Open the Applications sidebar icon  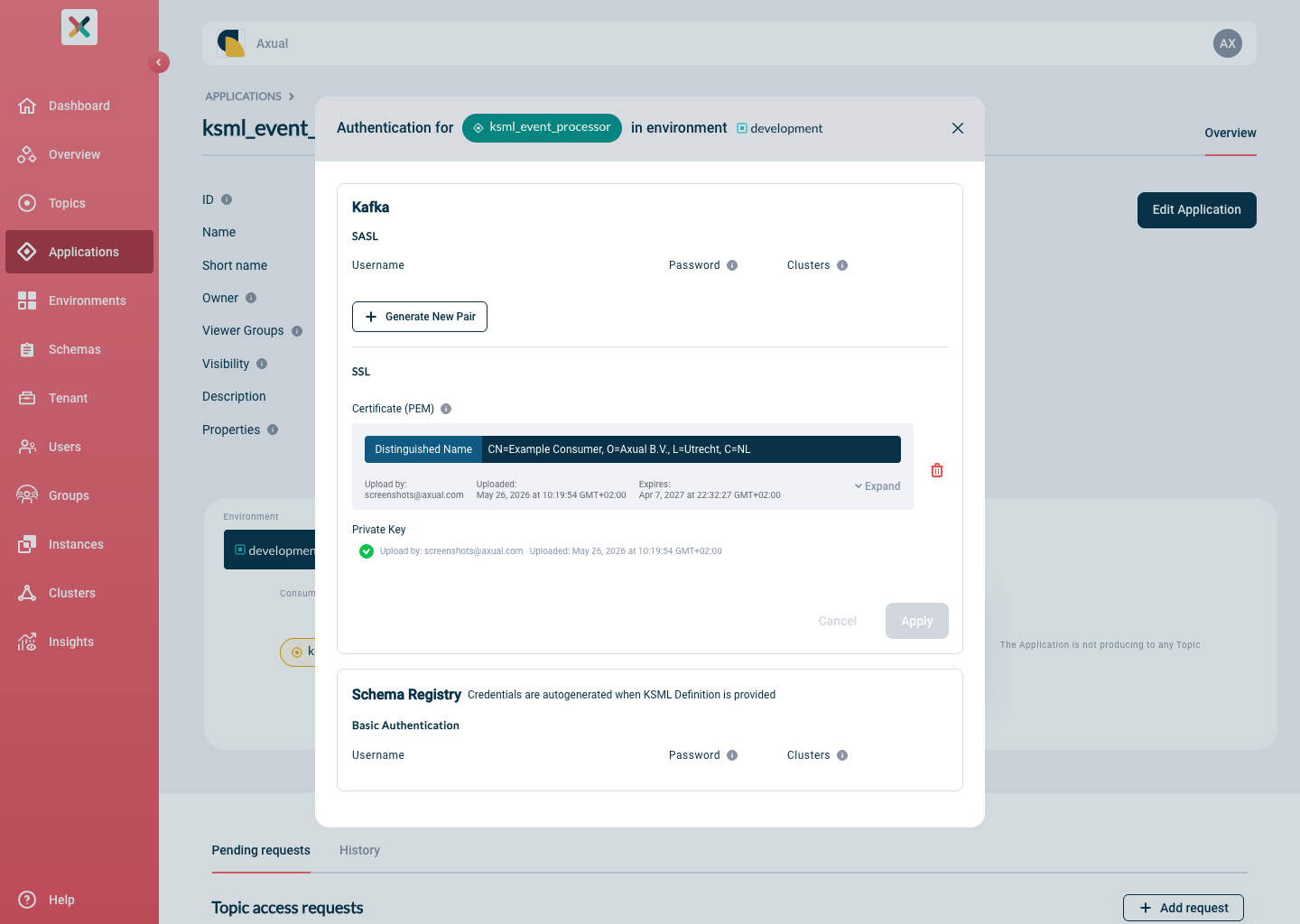click(27, 252)
